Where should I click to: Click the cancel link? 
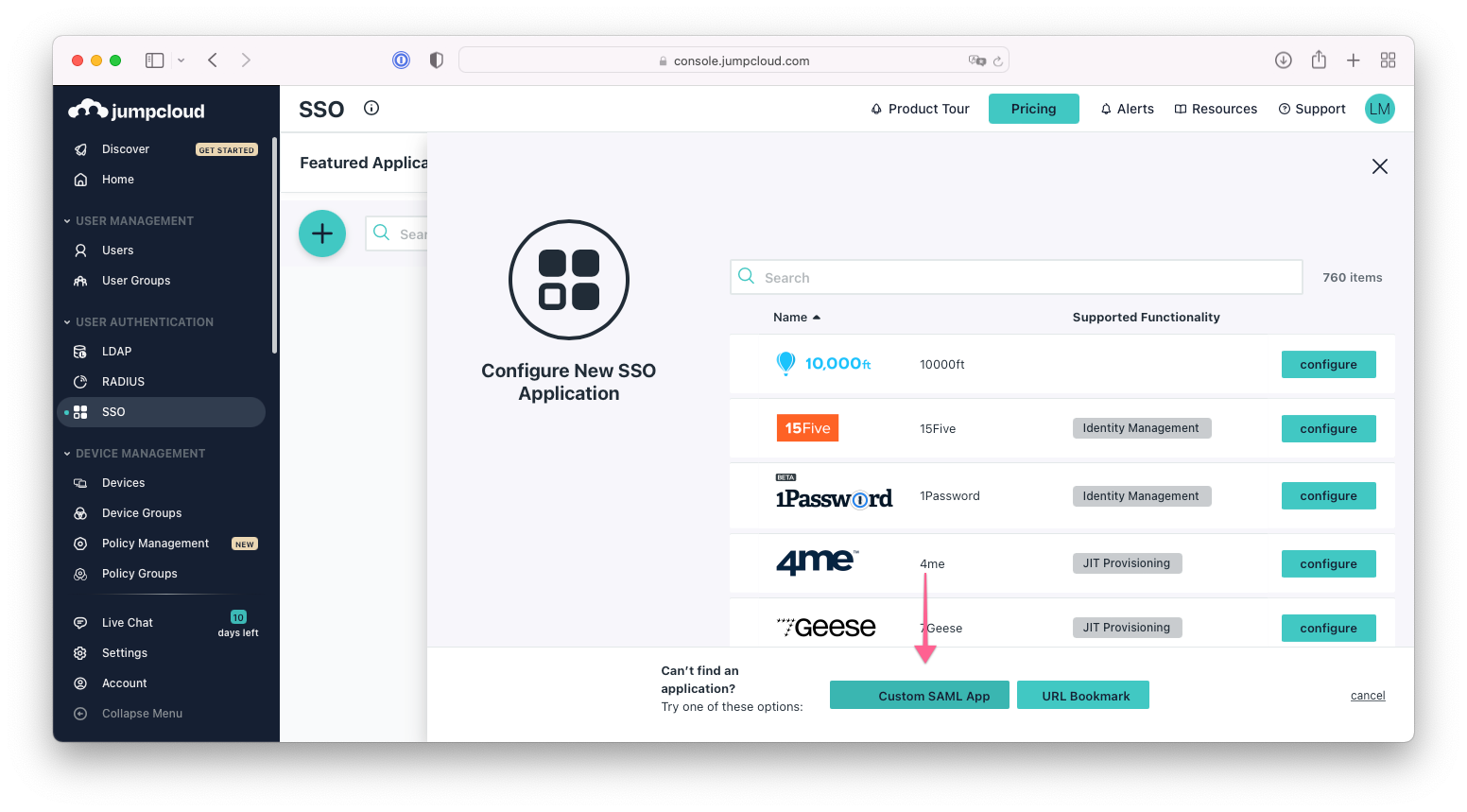tap(1367, 696)
